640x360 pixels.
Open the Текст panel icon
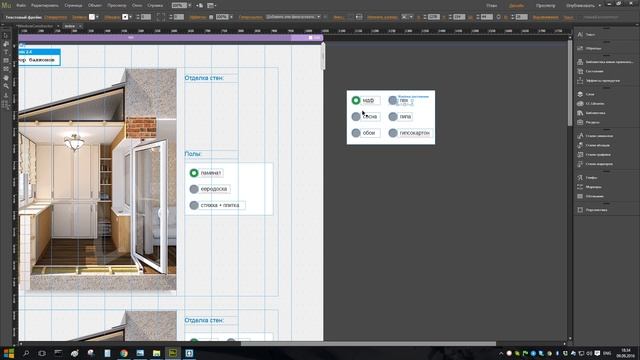coord(580,35)
